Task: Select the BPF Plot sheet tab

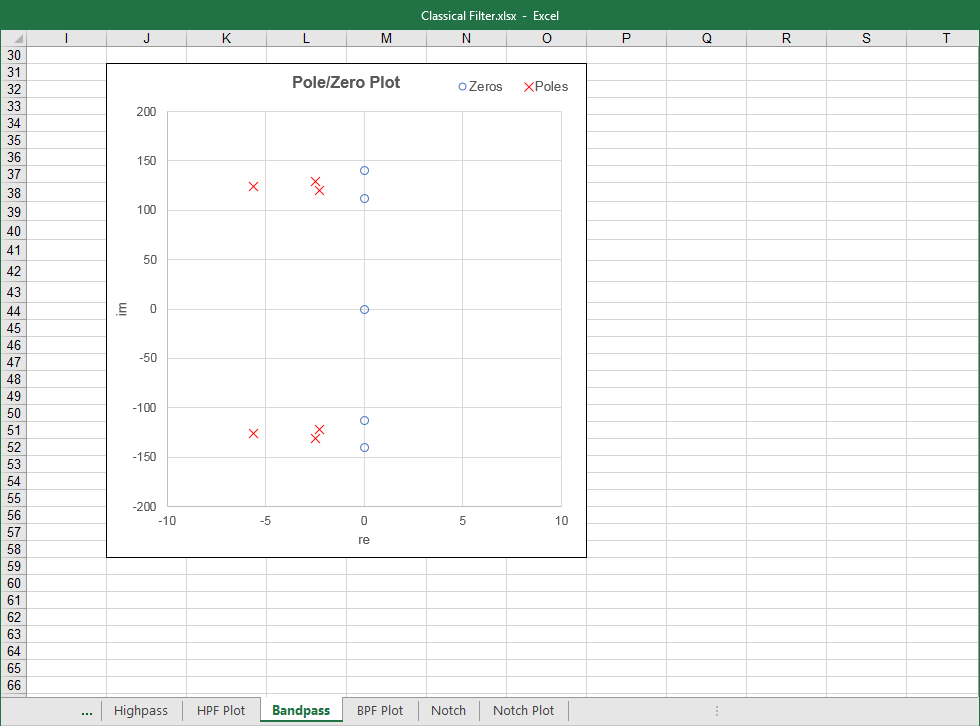Action: 380,710
